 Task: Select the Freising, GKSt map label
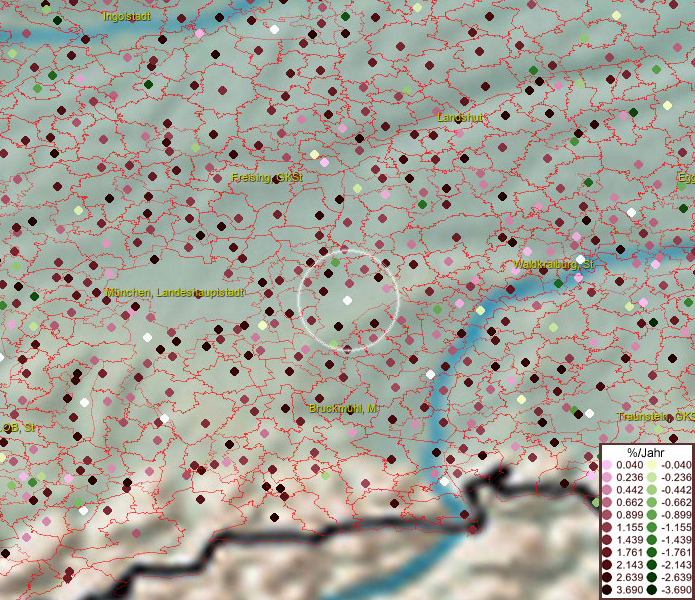coord(267,178)
